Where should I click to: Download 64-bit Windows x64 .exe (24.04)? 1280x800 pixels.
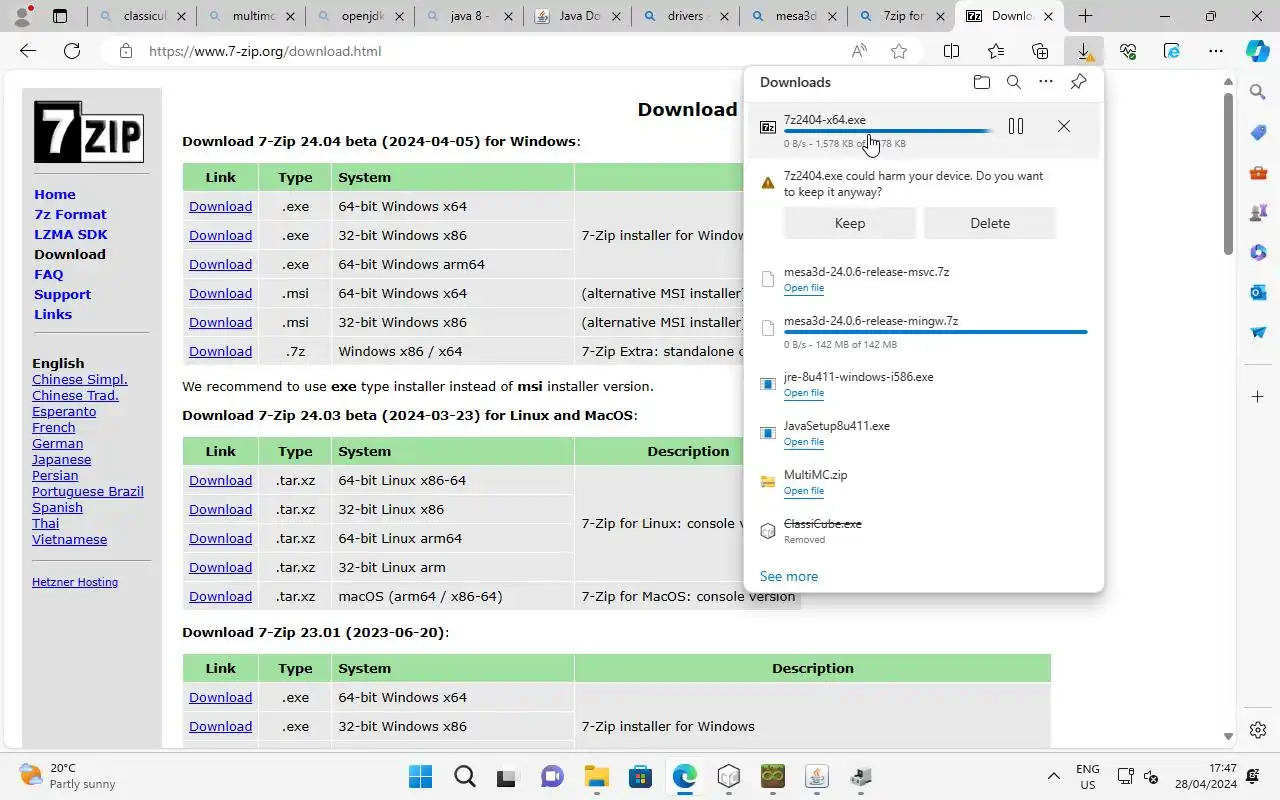point(220,206)
